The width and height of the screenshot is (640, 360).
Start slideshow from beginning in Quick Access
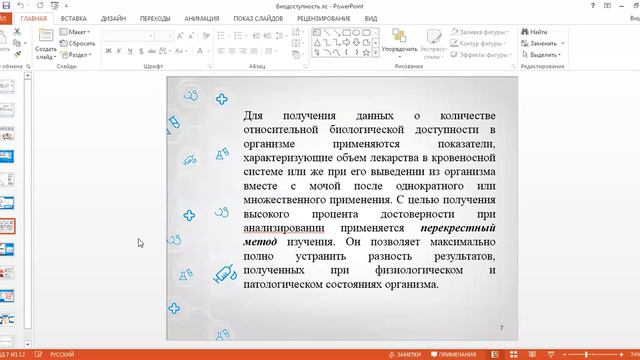(x=55, y=6)
